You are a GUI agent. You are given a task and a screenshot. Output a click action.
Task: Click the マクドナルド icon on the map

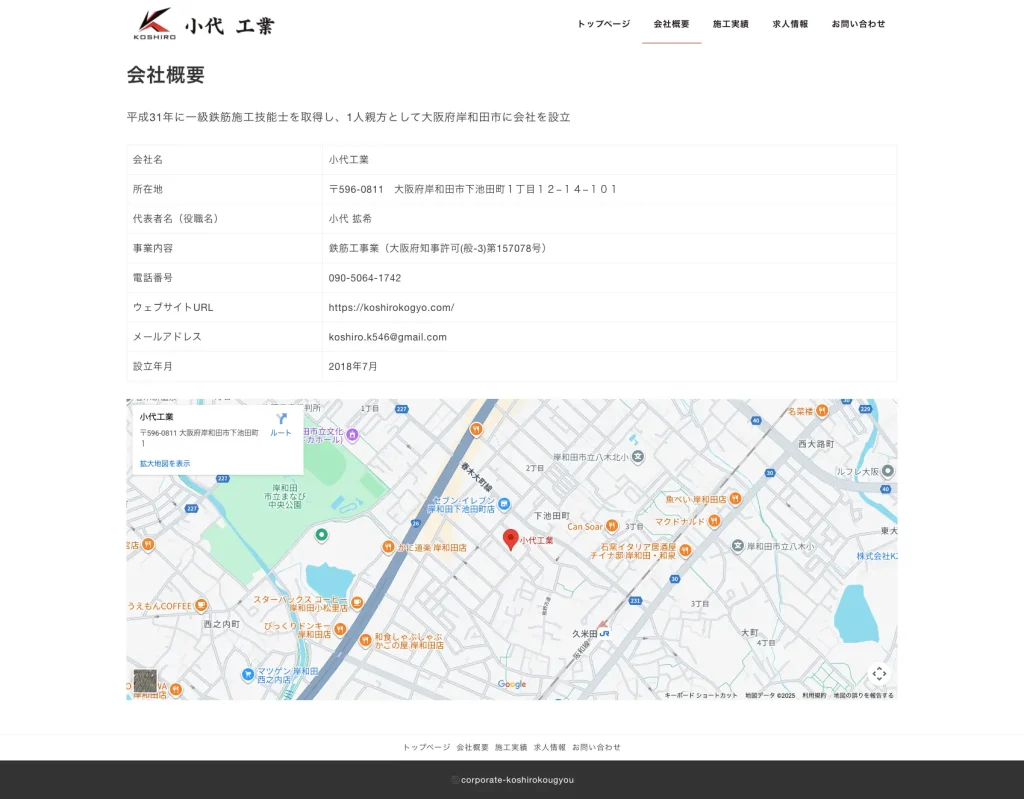713,520
